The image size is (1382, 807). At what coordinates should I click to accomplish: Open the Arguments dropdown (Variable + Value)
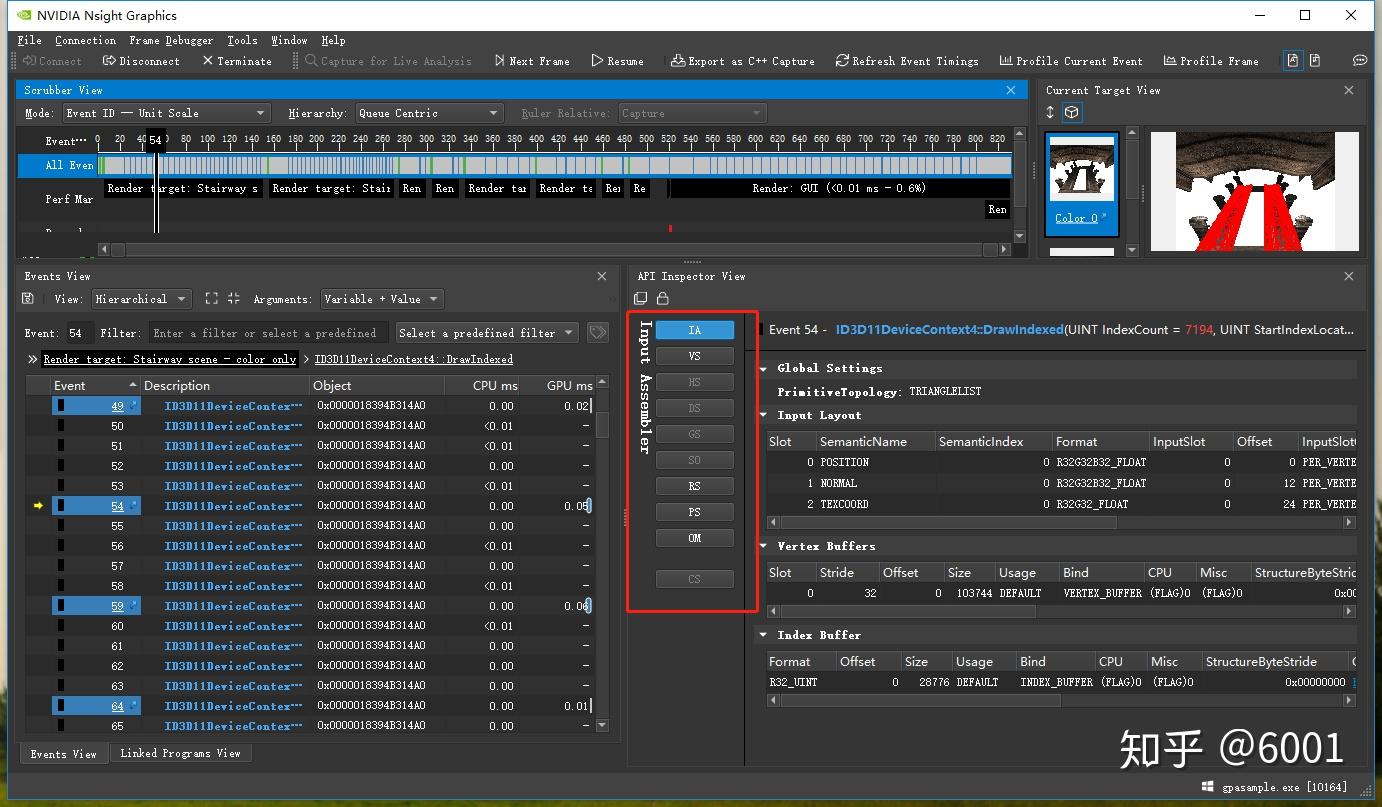coord(382,299)
